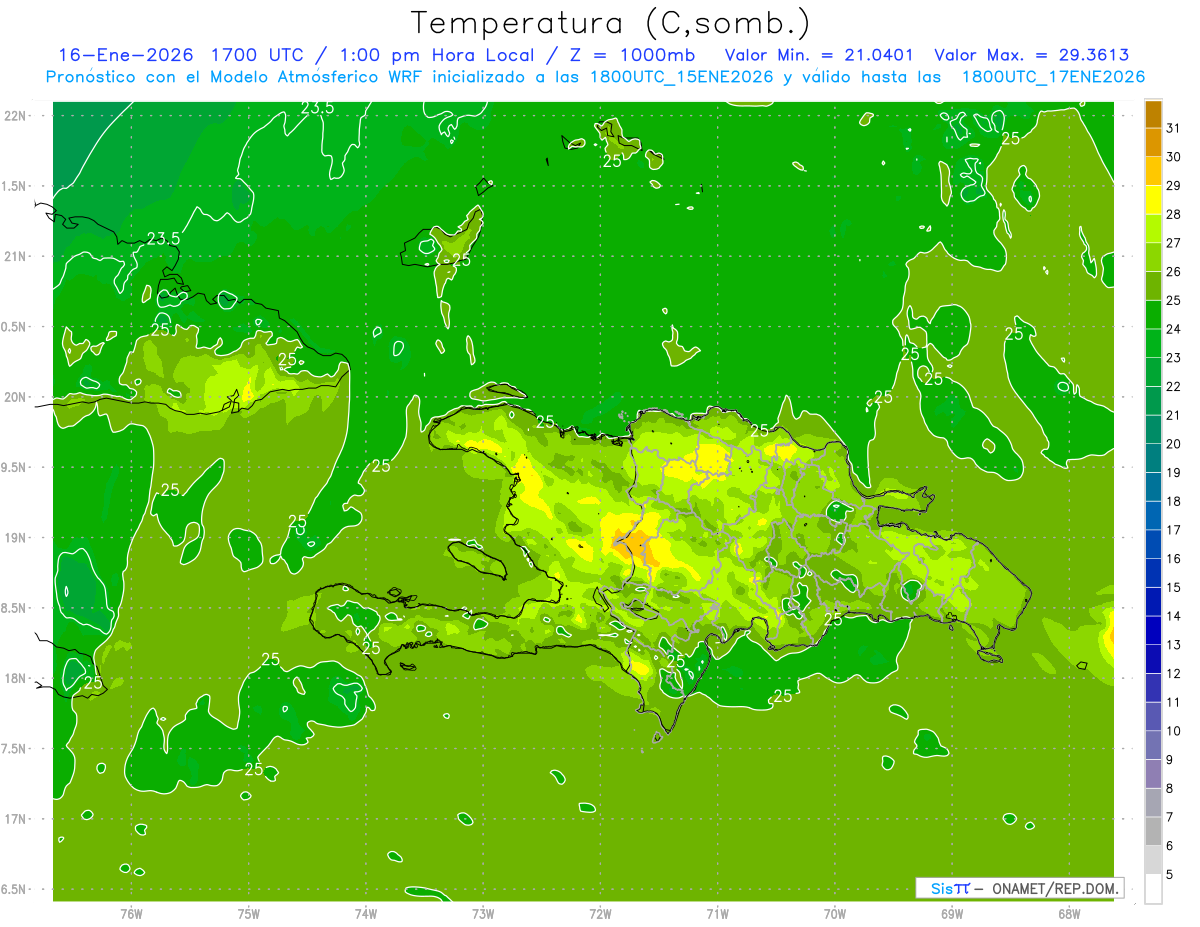The image size is (1200, 927).
Task: Click legend value "11" on colorbar
Action: (1174, 702)
